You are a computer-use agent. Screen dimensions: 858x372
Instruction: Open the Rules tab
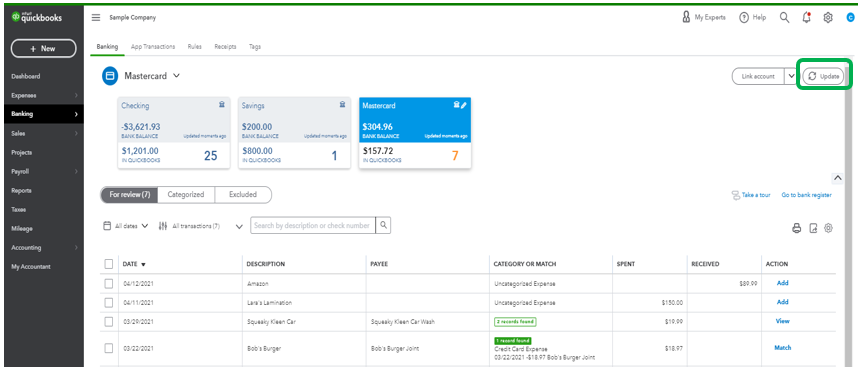tap(195, 47)
